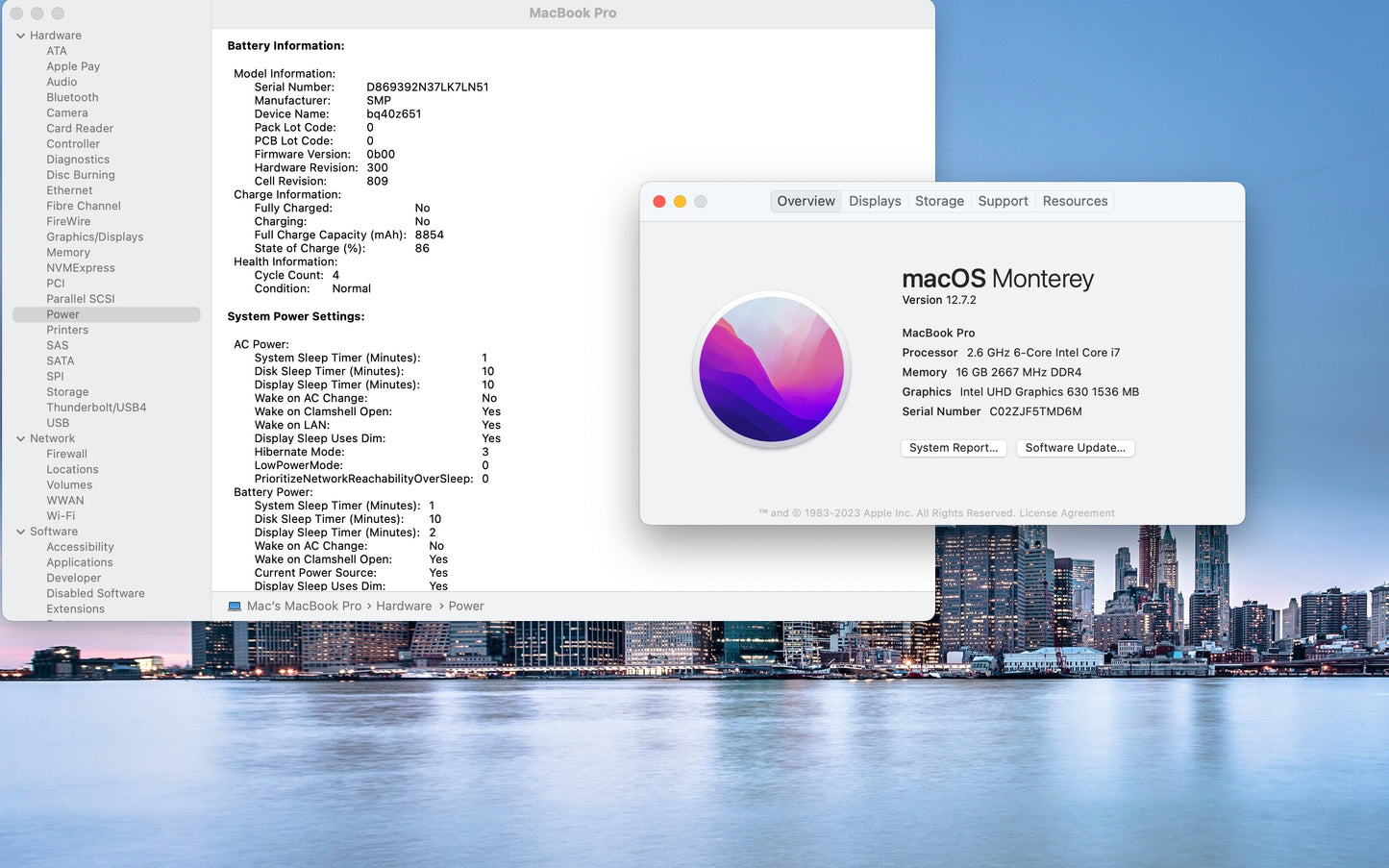Viewport: 1389px width, 868px height.
Task: Collapse the Network section chevron
Action: pos(21,439)
